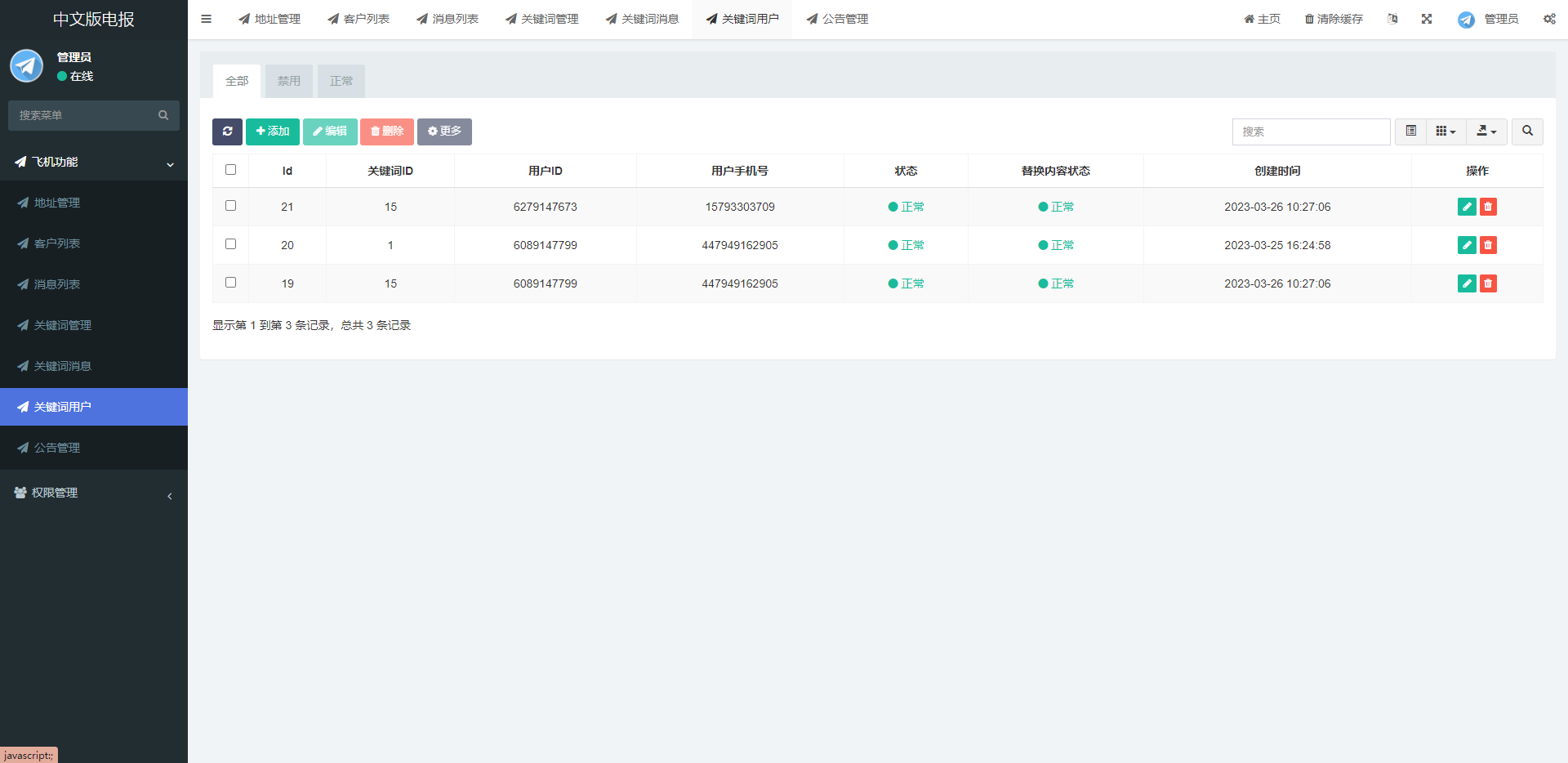Check the select-all checkbox in table header
The image size is (1568, 763).
[x=230, y=170]
